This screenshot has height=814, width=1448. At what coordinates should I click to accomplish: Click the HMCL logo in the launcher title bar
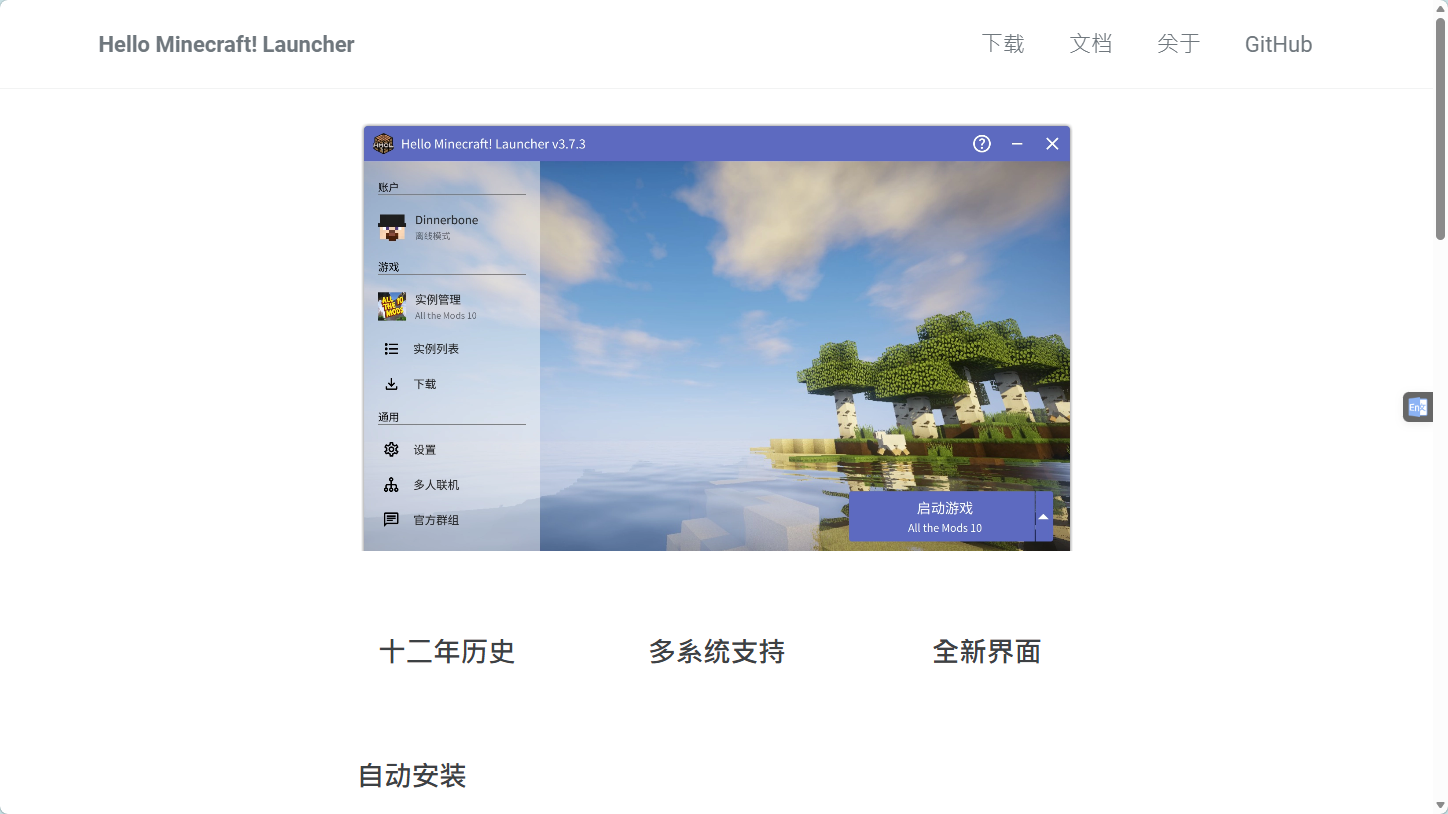[383, 144]
